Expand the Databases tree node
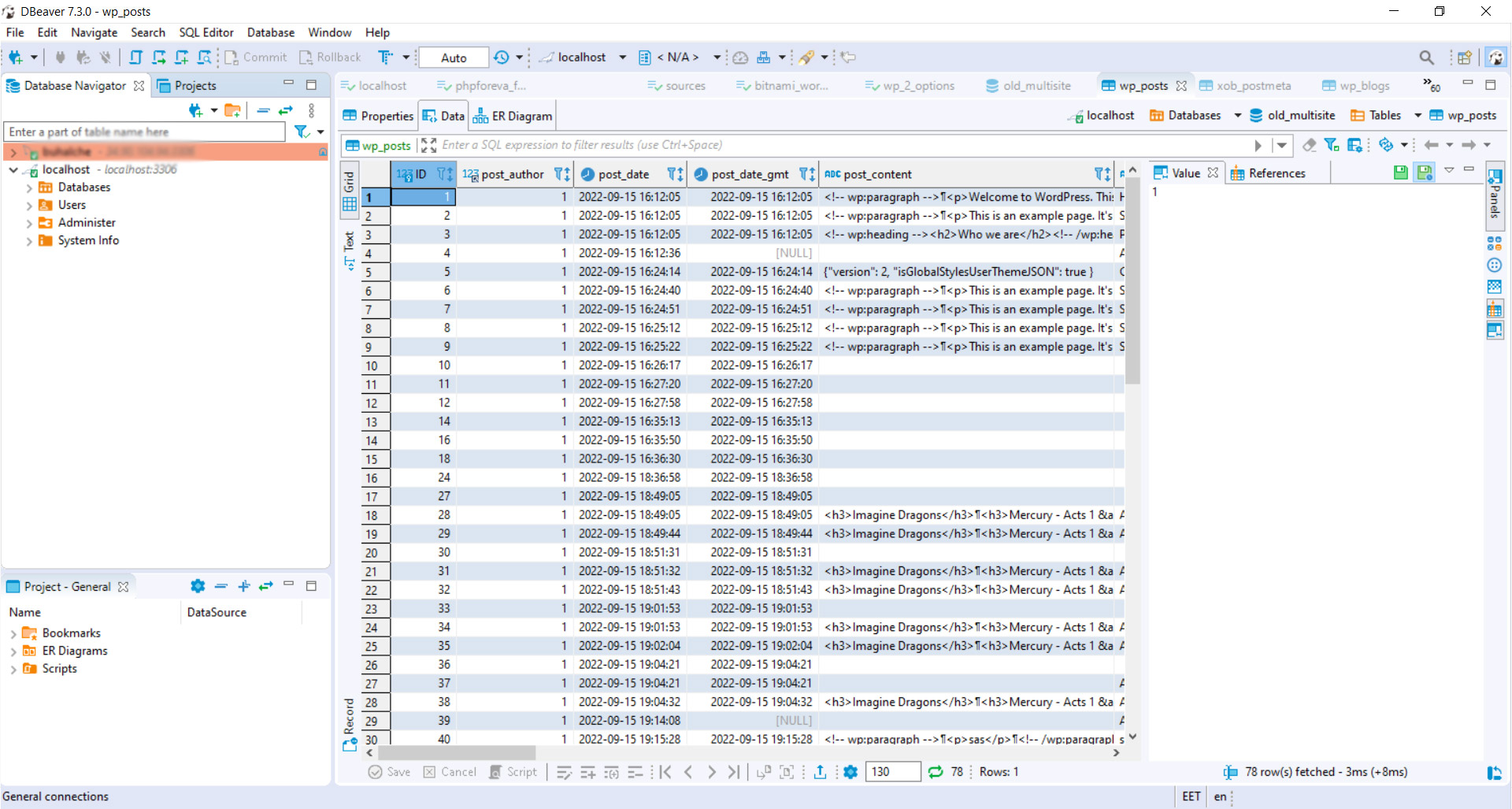The width and height of the screenshot is (1512, 809). pos(29,187)
